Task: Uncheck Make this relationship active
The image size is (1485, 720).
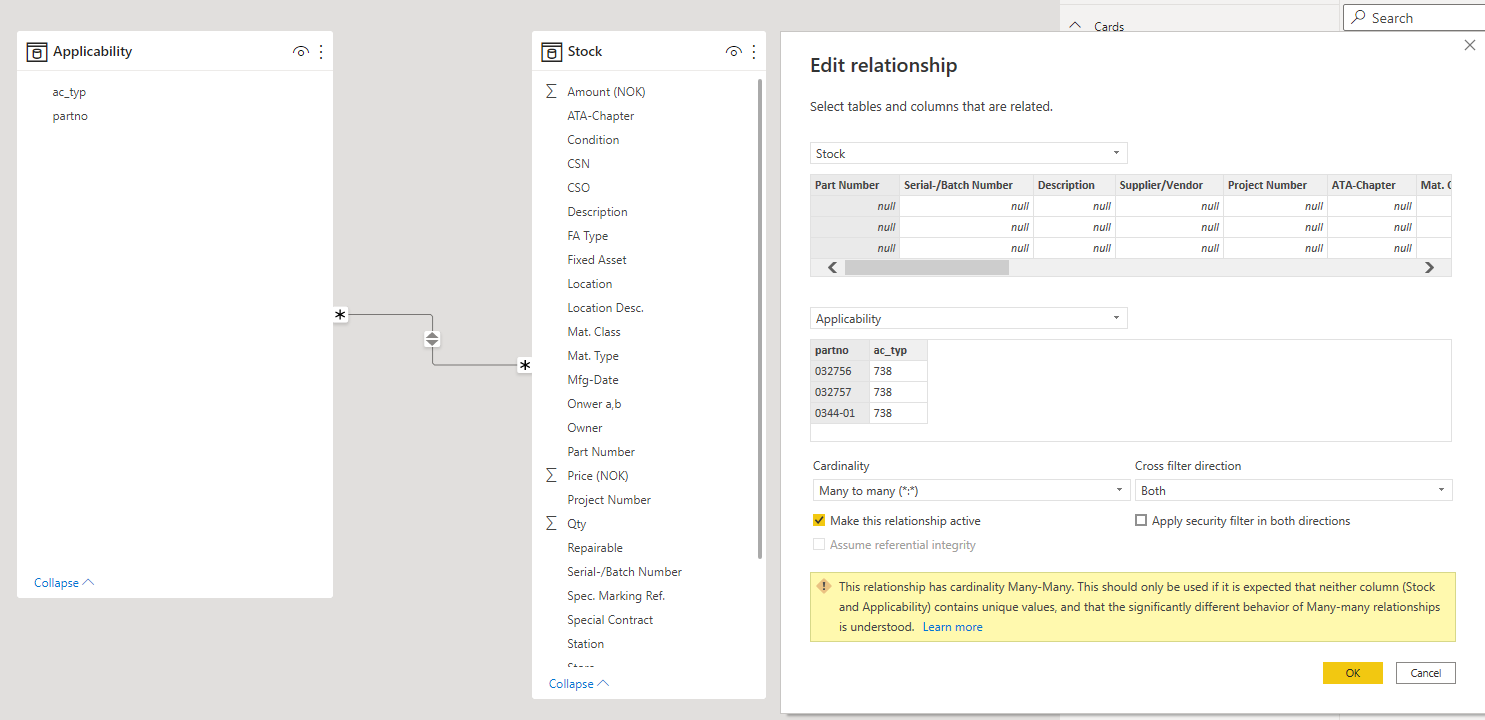Action: tap(819, 521)
